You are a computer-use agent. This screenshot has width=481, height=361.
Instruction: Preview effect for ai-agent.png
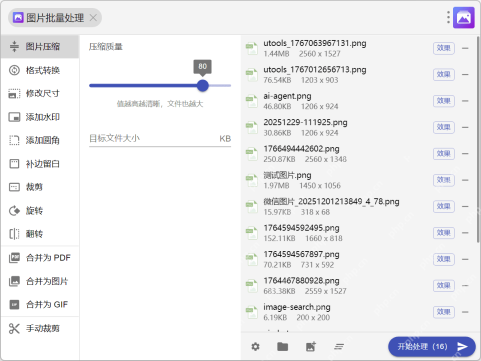point(444,101)
